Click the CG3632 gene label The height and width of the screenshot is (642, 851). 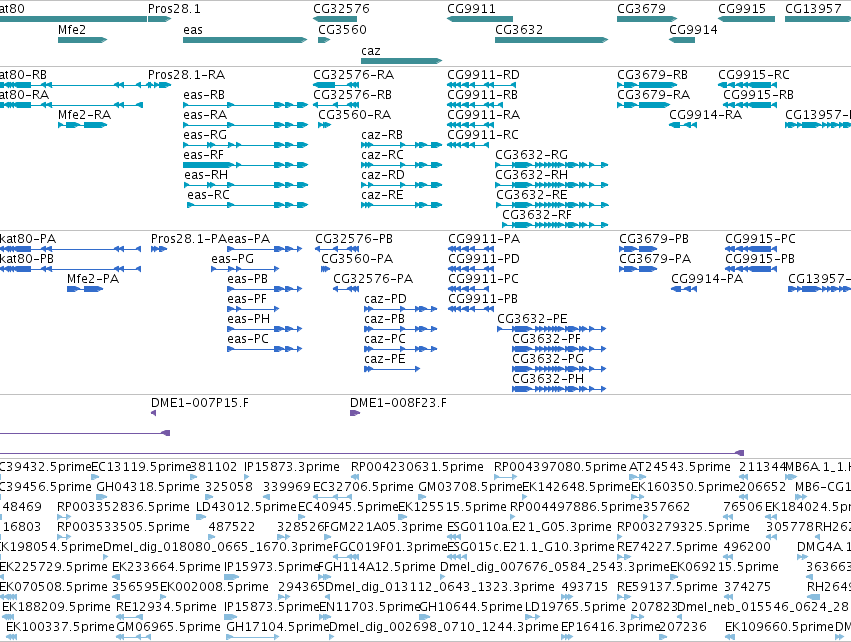point(519,30)
